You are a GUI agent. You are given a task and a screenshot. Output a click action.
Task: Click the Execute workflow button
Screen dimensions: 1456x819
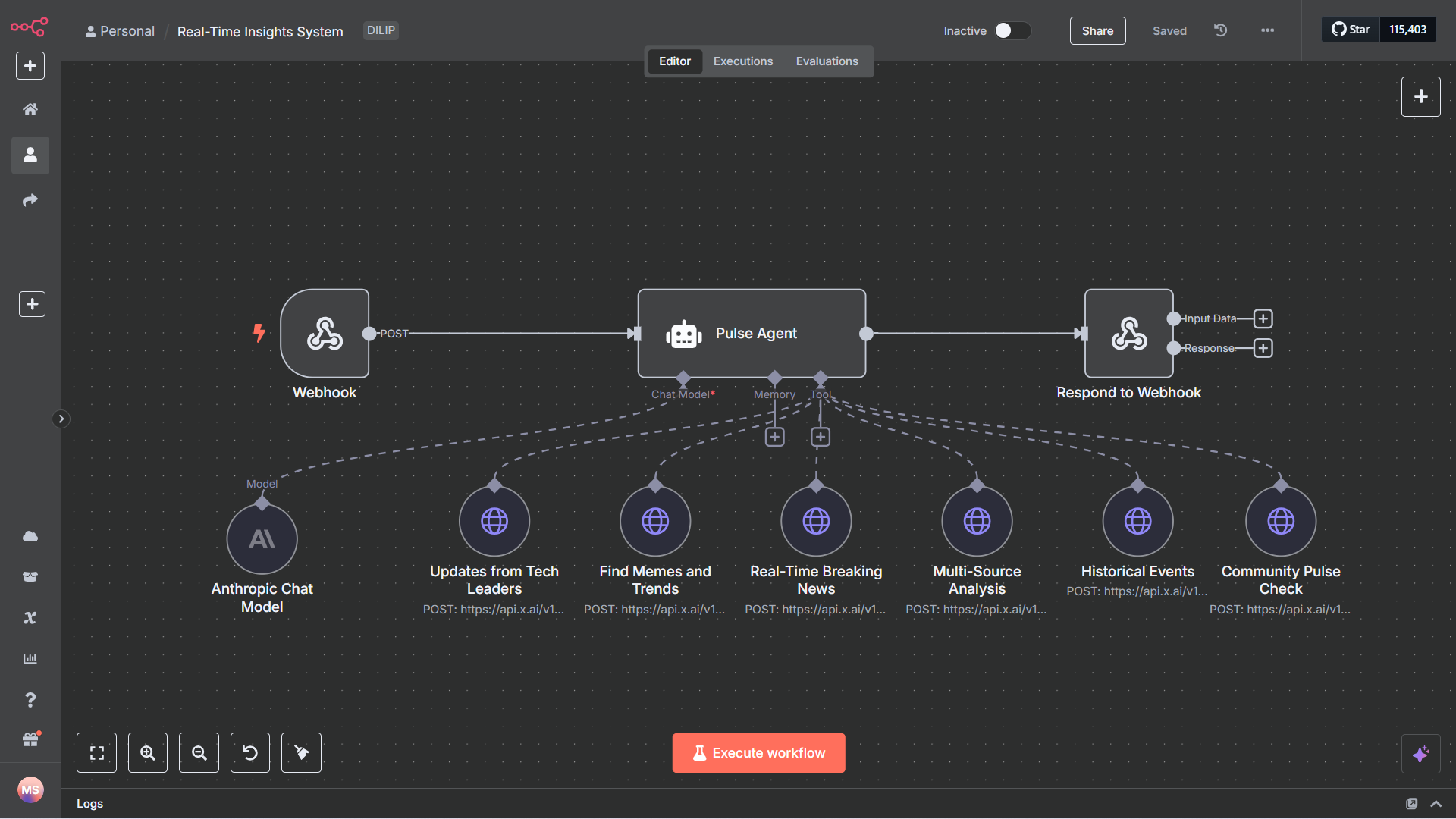coord(758,752)
